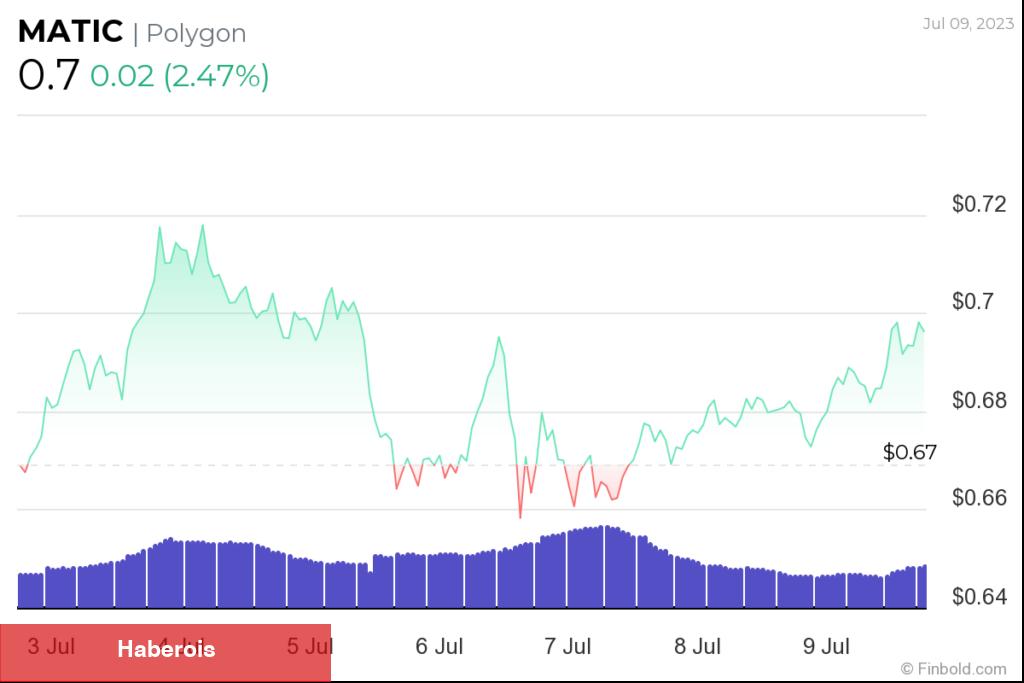Click the 8 Jul date label
Screen dimensions: 1024x683
[x=697, y=646]
